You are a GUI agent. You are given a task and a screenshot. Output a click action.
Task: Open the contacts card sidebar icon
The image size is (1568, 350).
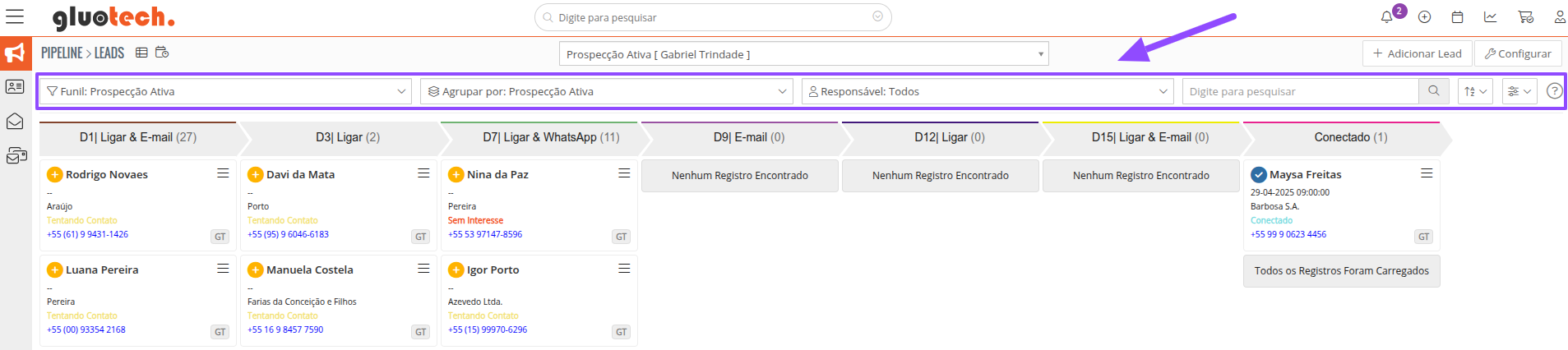pos(15,86)
